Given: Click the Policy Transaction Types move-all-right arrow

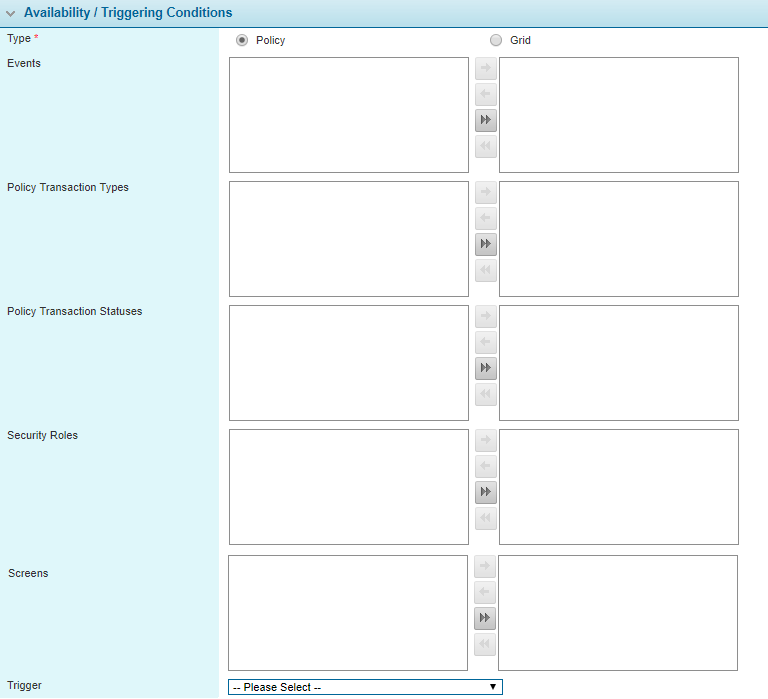Looking at the screenshot, I should pos(485,245).
